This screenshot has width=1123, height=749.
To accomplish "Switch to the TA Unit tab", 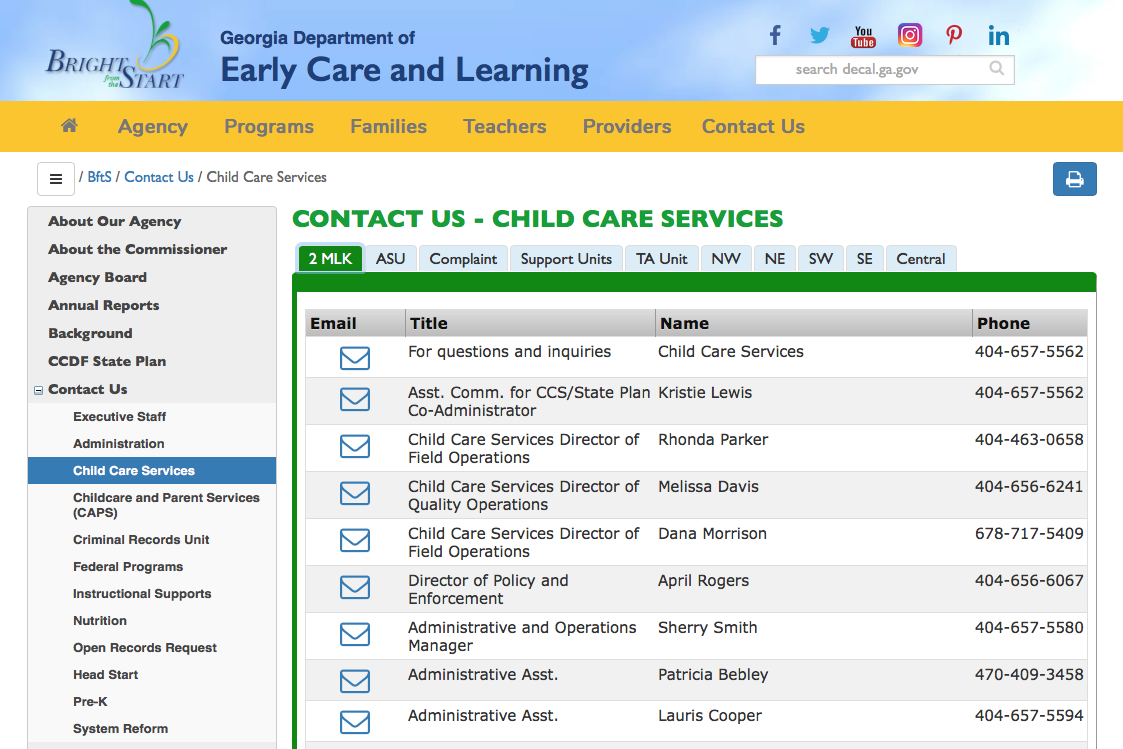I will coord(662,258).
